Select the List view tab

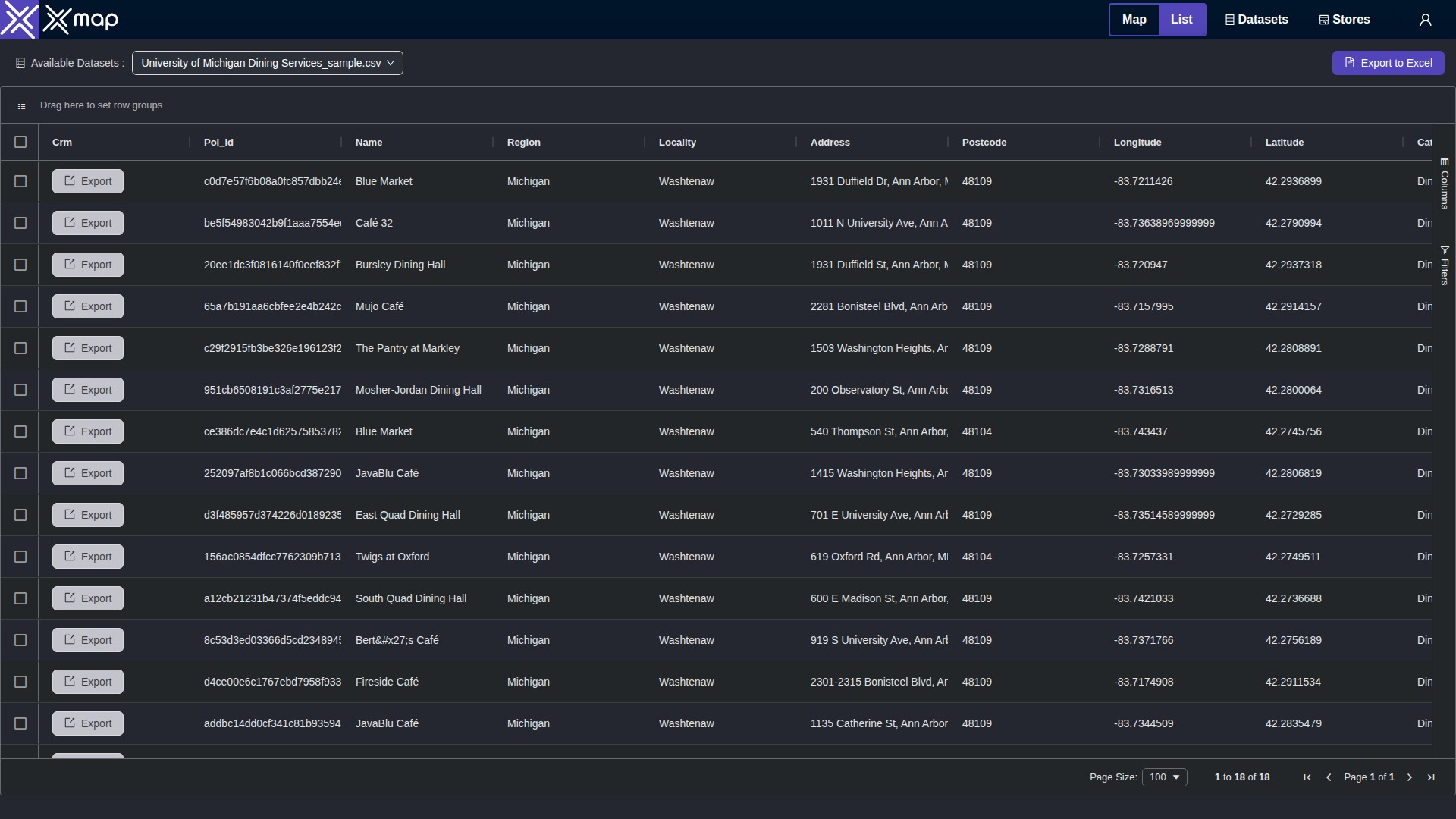click(x=1181, y=20)
